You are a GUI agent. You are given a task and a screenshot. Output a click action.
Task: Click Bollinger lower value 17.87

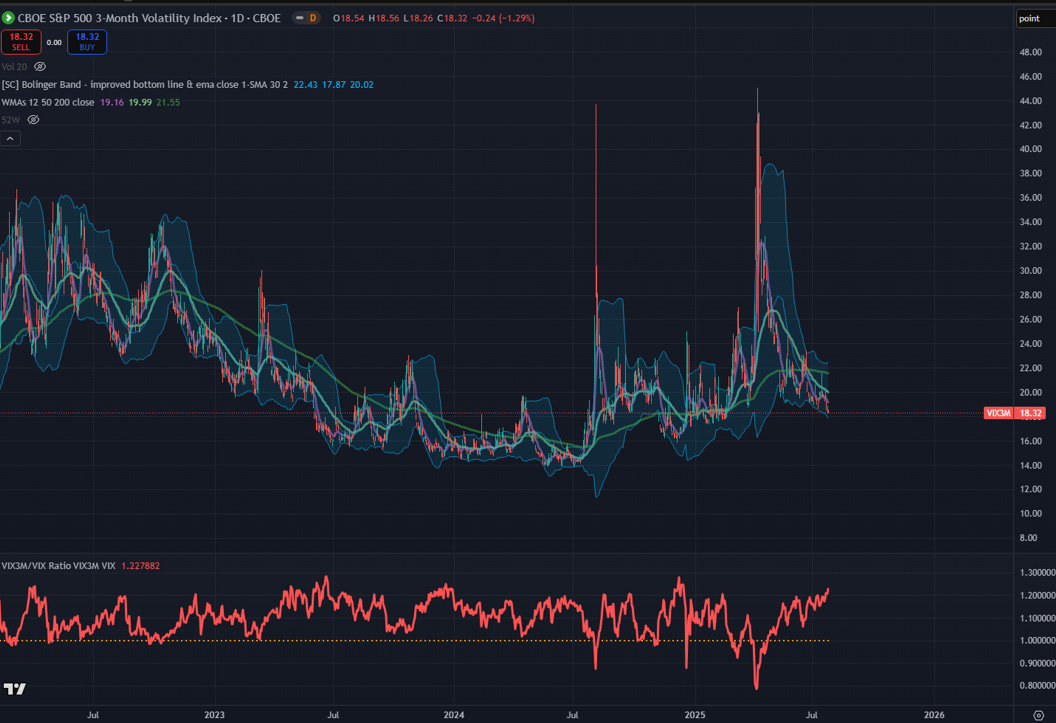(333, 85)
